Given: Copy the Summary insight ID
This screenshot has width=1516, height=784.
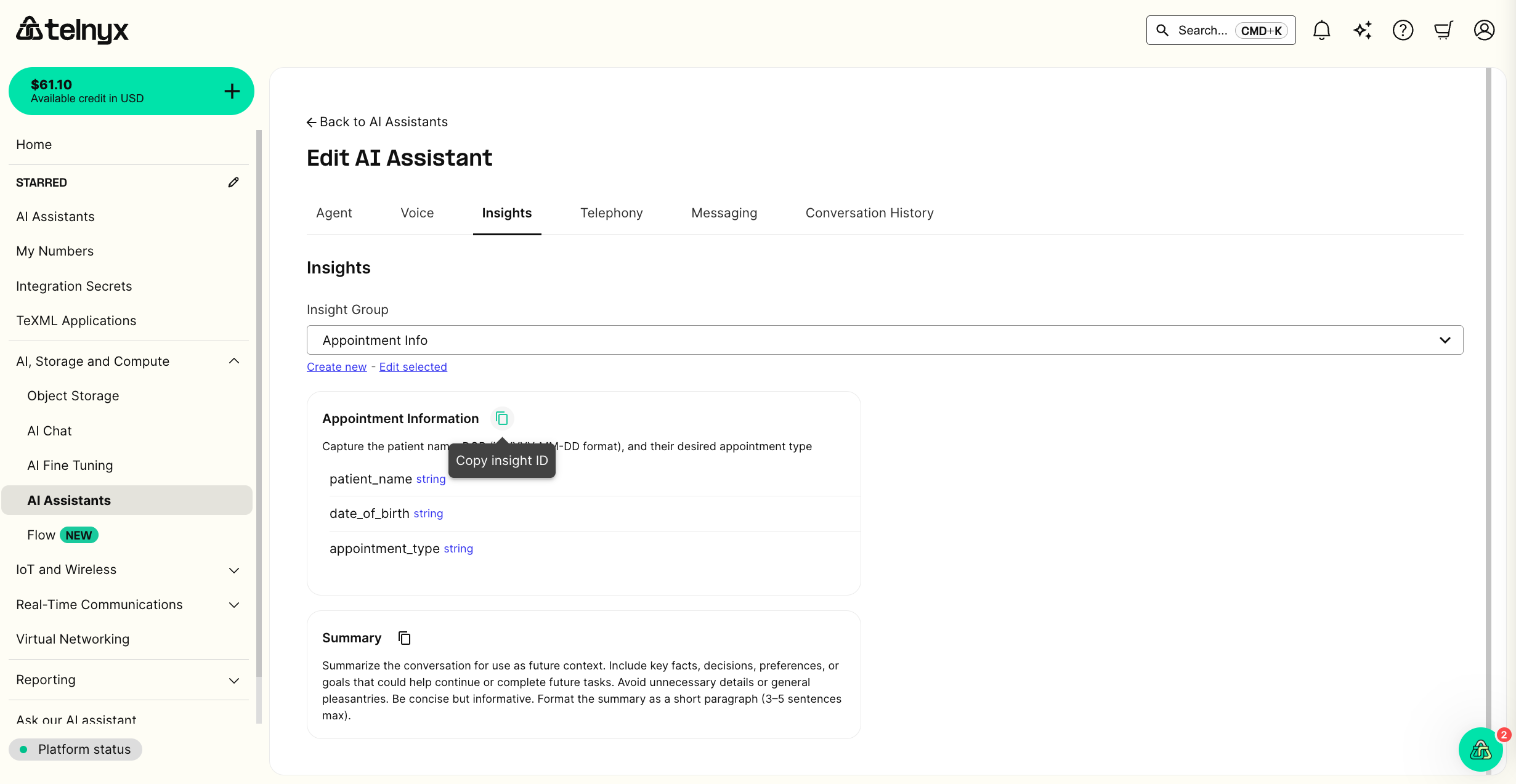Looking at the screenshot, I should (x=404, y=638).
